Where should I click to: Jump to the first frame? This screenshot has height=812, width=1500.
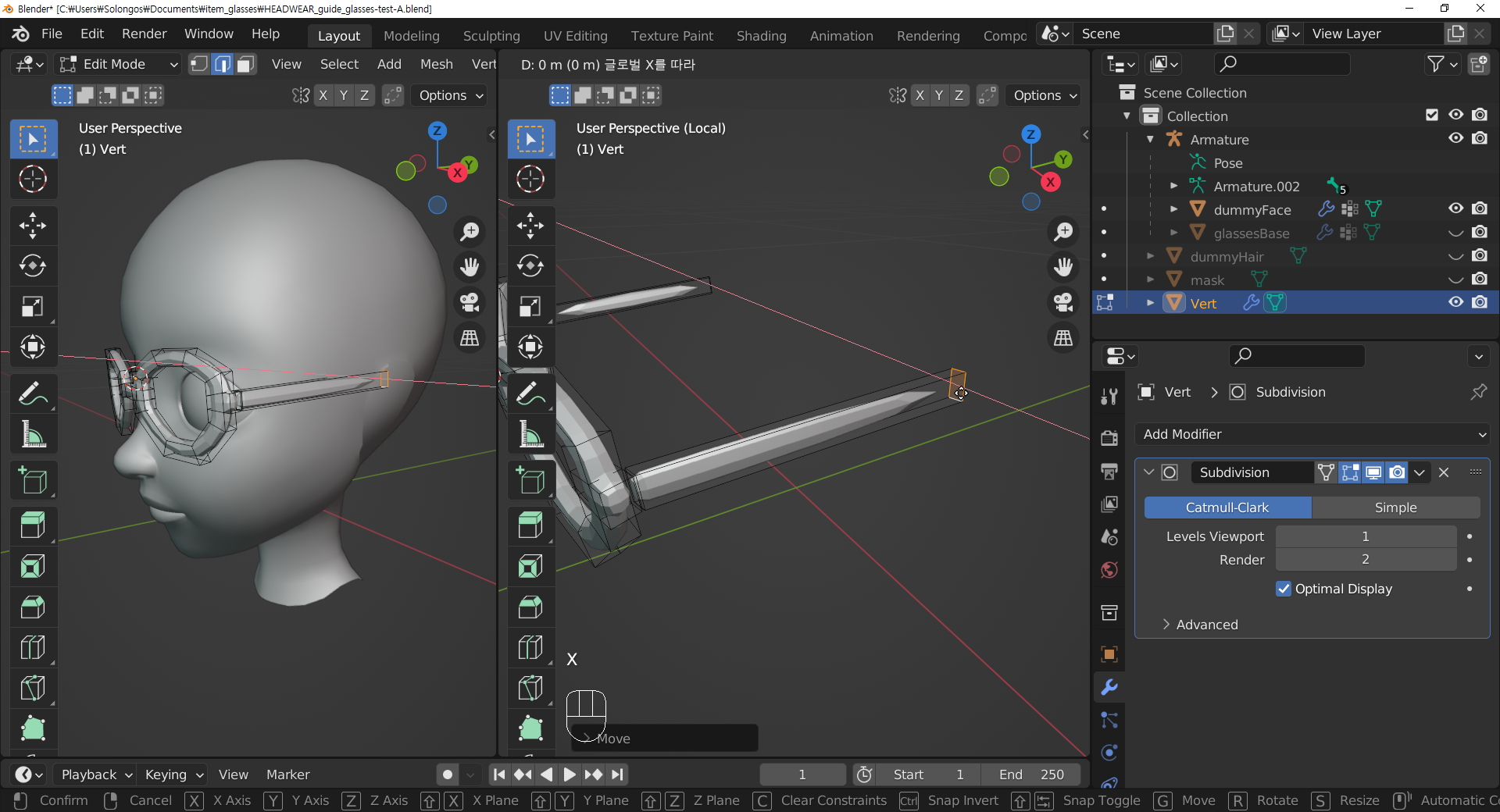click(498, 775)
